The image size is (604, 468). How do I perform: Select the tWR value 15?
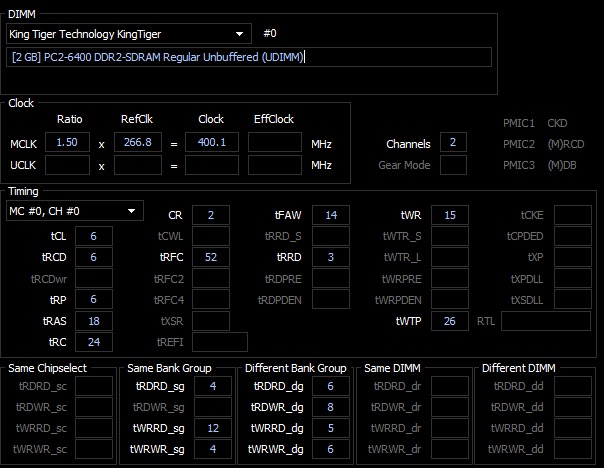(x=450, y=215)
